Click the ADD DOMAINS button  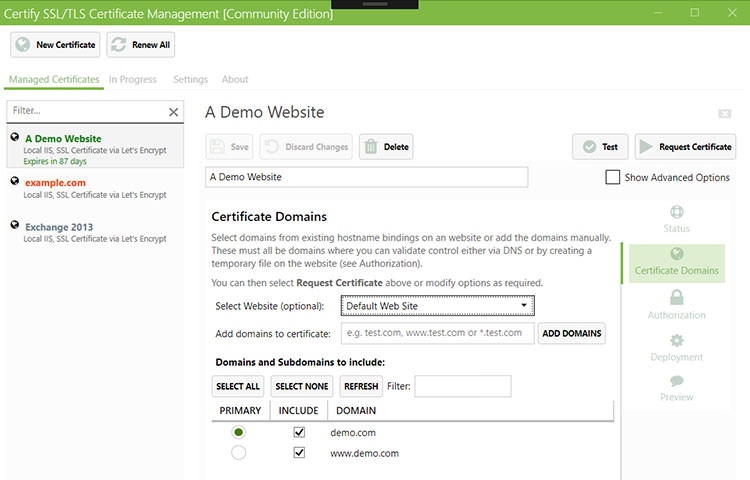pos(572,333)
